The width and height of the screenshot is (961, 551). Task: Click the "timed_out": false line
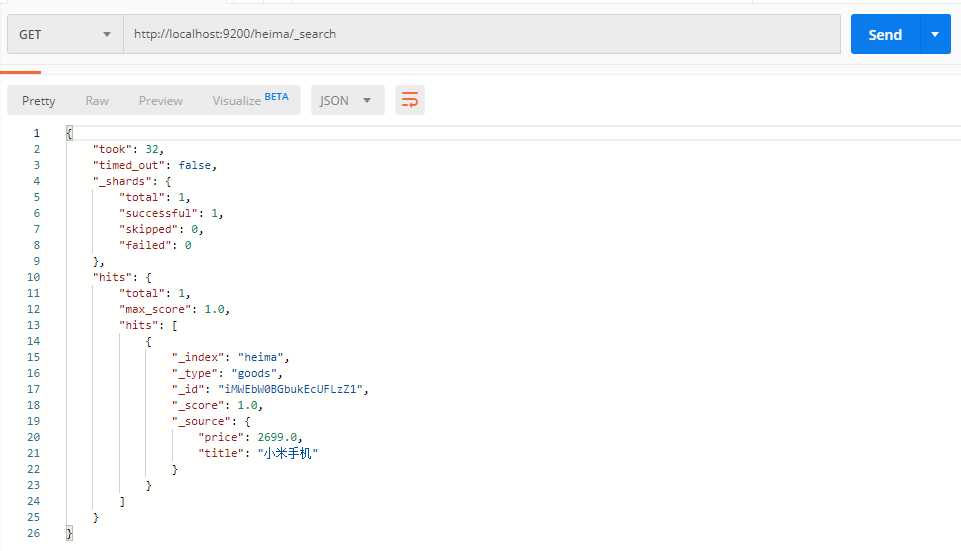tap(154, 165)
